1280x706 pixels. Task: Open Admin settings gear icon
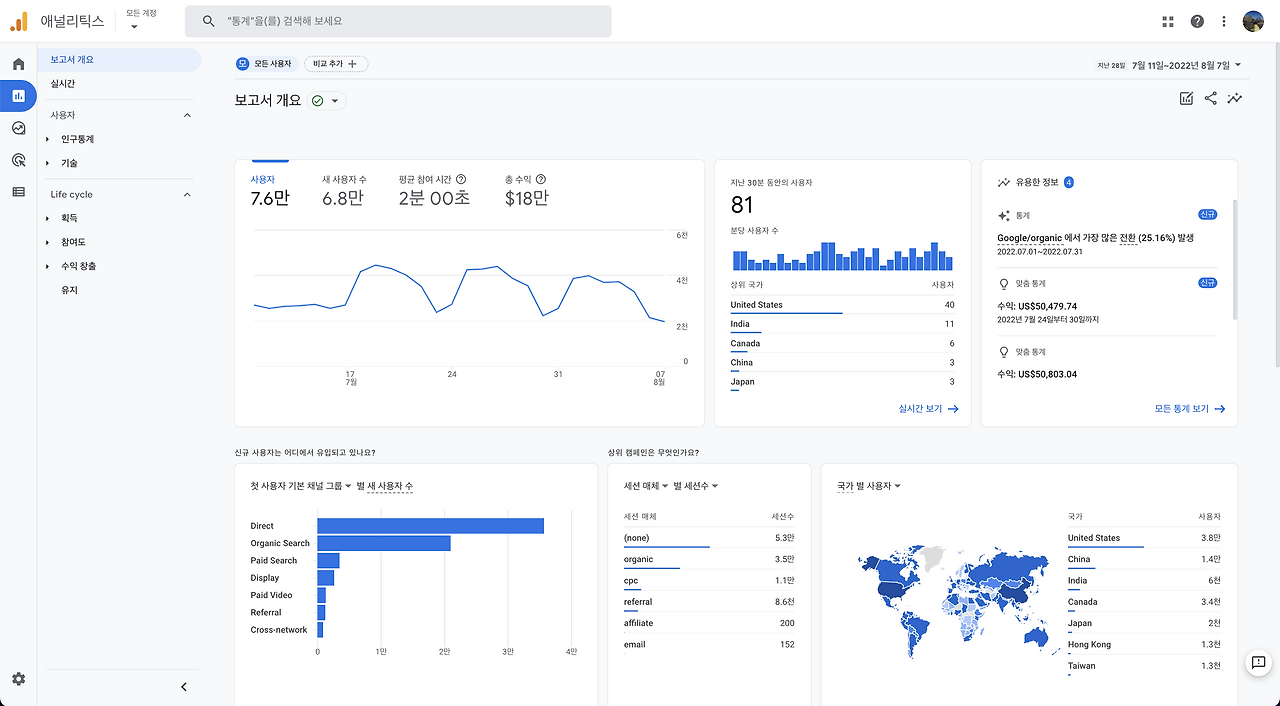pos(18,679)
